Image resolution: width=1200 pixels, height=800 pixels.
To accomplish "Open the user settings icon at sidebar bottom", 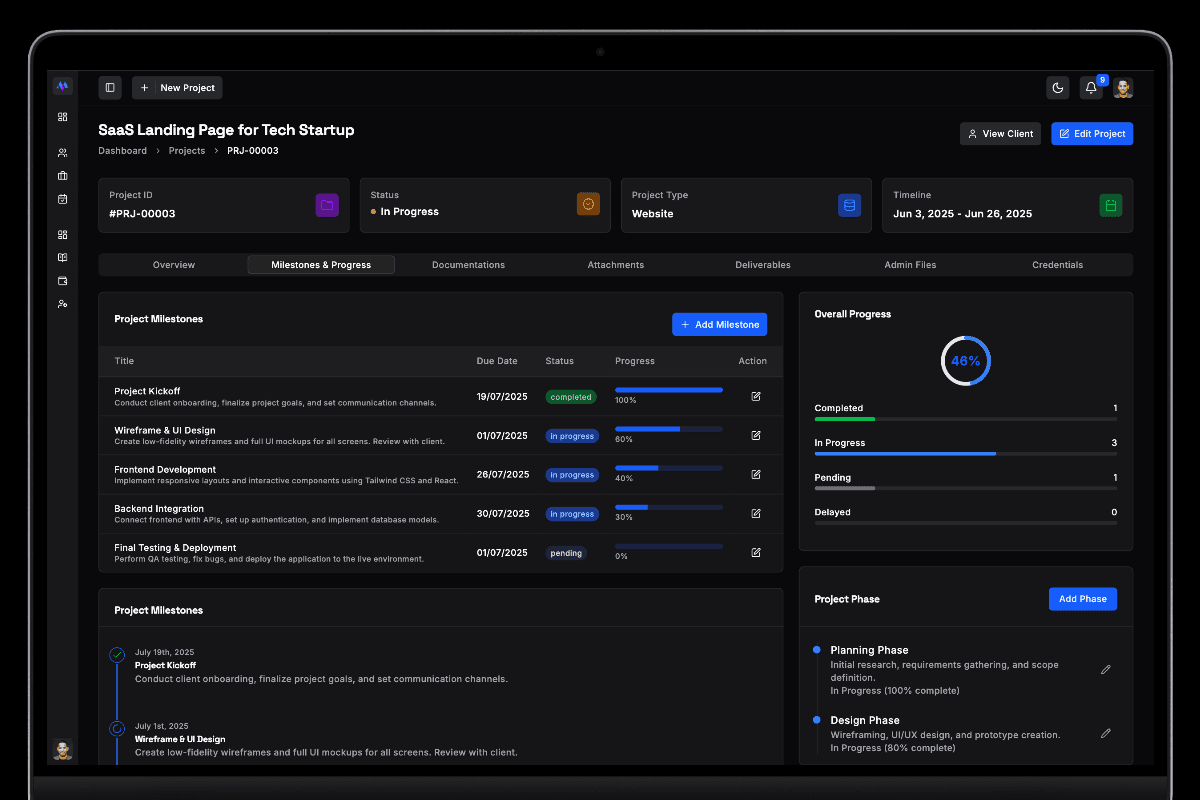I will coord(62,304).
